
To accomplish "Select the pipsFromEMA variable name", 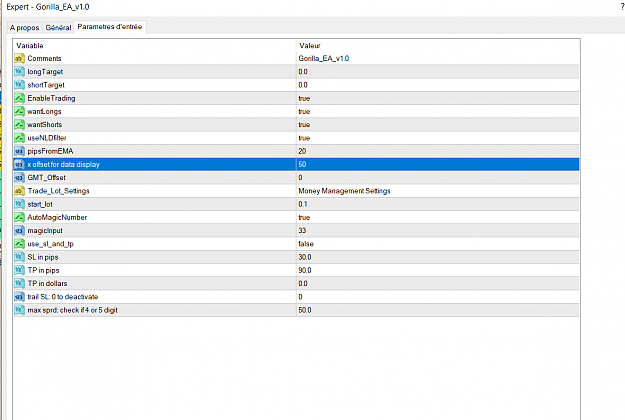I will (x=50, y=151).
